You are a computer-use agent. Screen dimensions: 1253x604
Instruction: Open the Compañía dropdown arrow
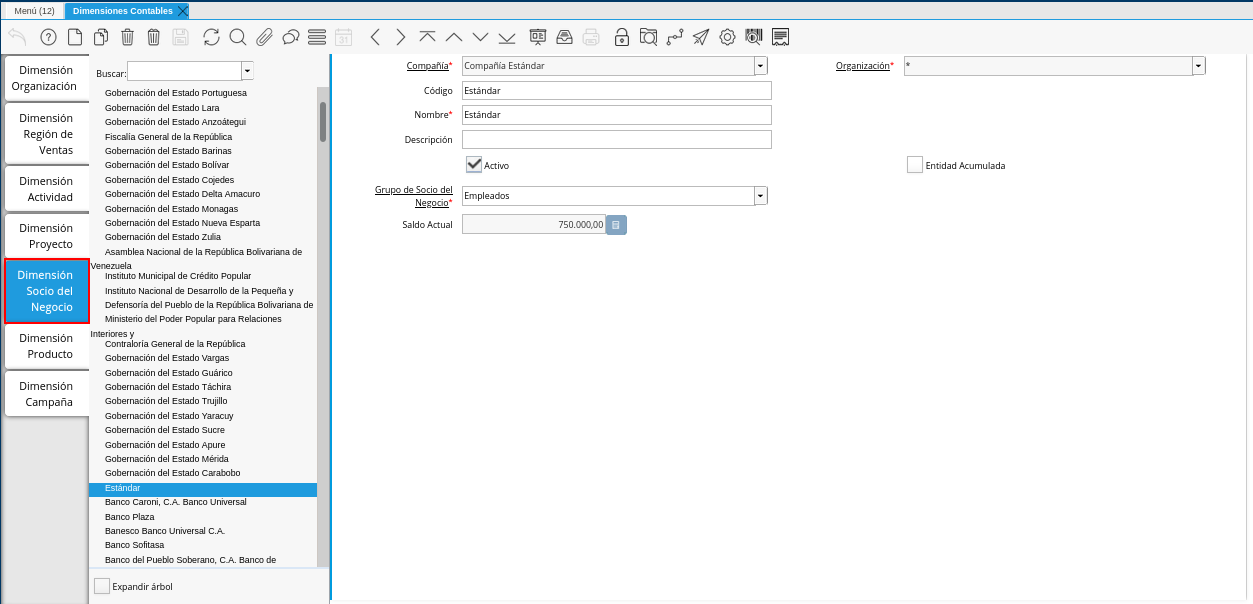[x=761, y=66]
